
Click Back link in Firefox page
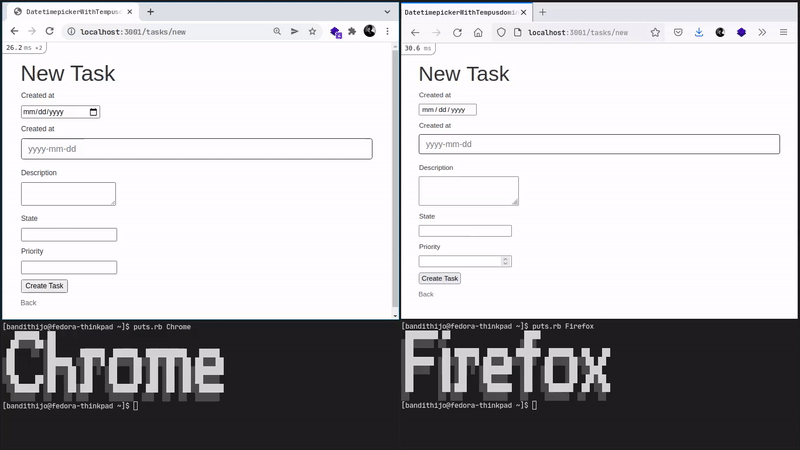(426, 294)
